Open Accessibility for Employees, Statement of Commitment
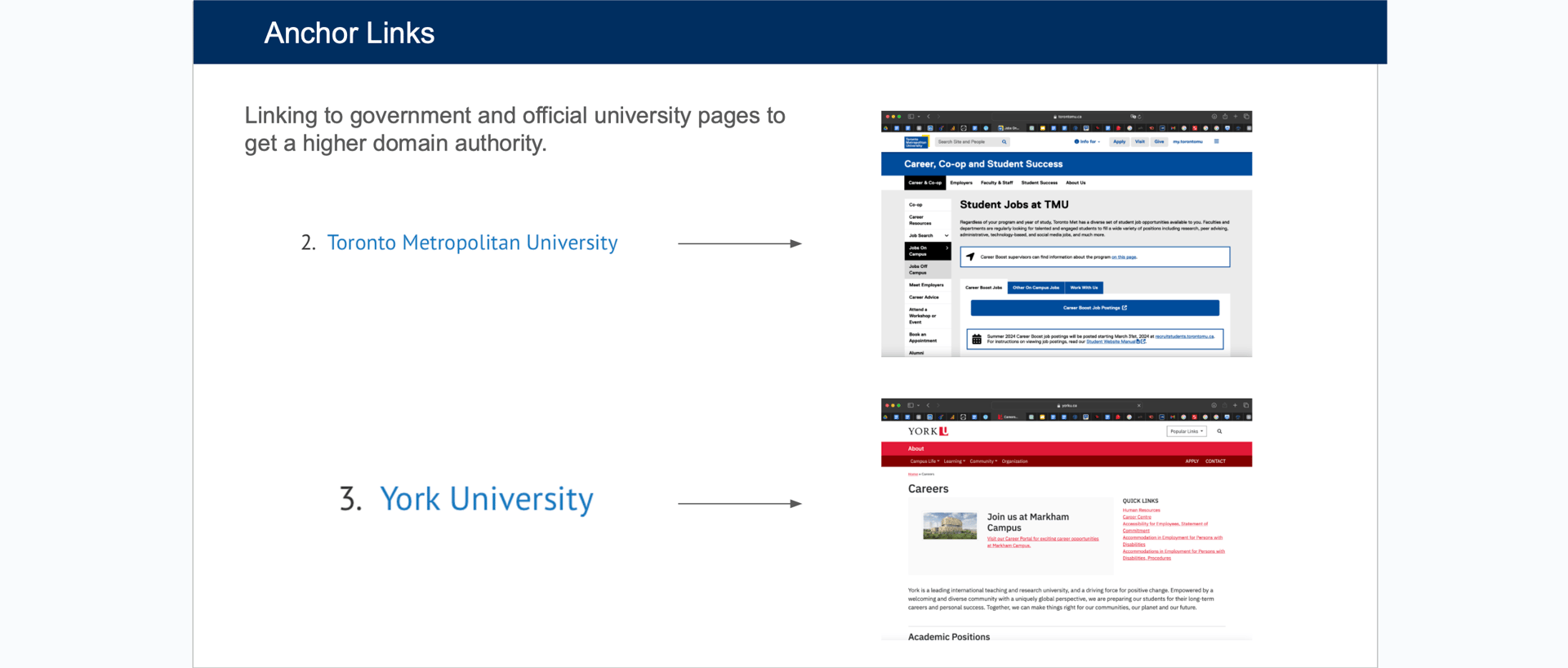 [1165, 528]
